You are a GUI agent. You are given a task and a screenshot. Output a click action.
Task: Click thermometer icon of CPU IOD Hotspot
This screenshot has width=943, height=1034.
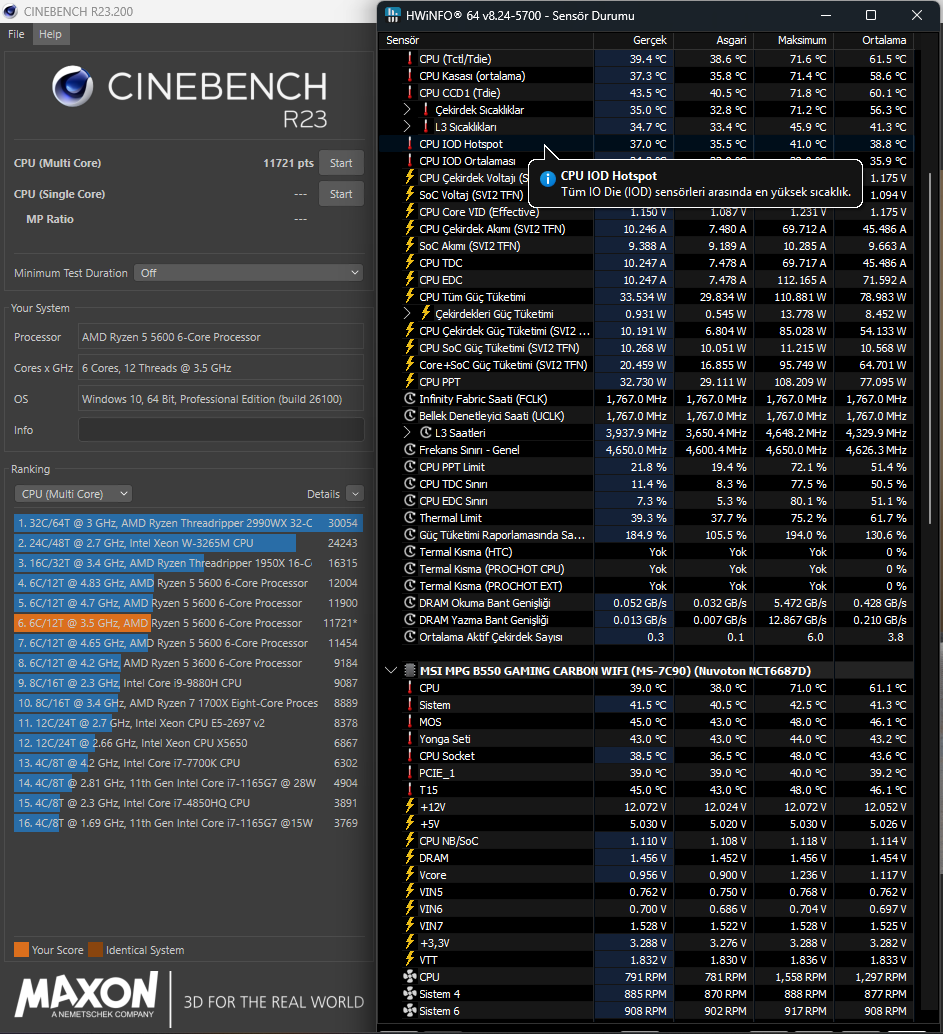(410, 144)
